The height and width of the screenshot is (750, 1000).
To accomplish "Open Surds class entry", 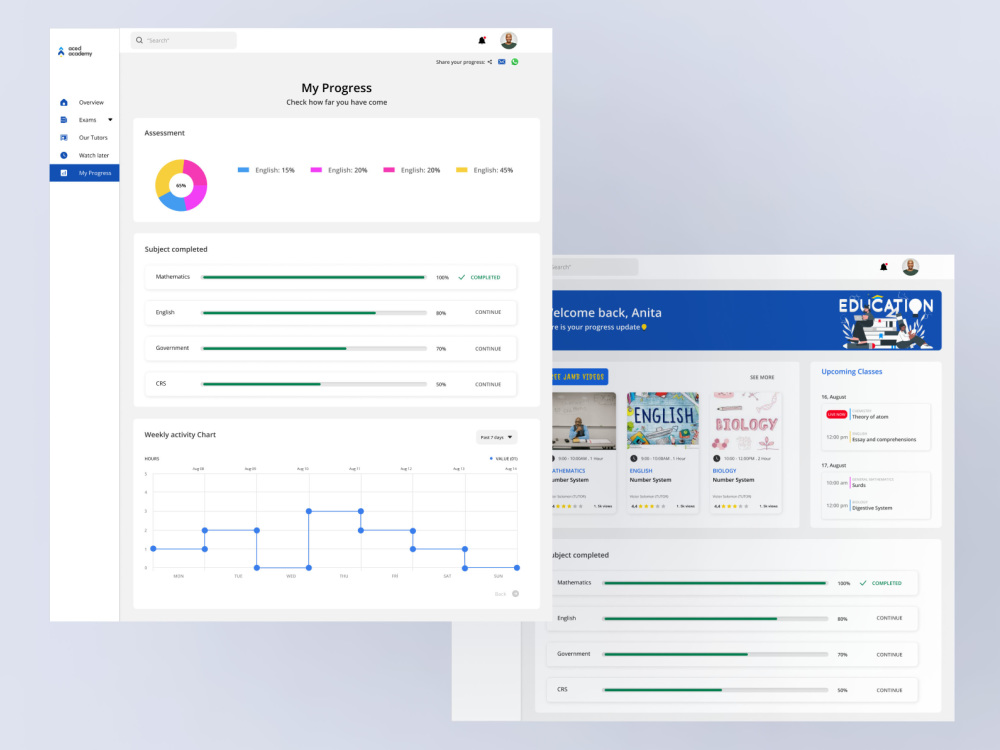I will (x=859, y=485).
